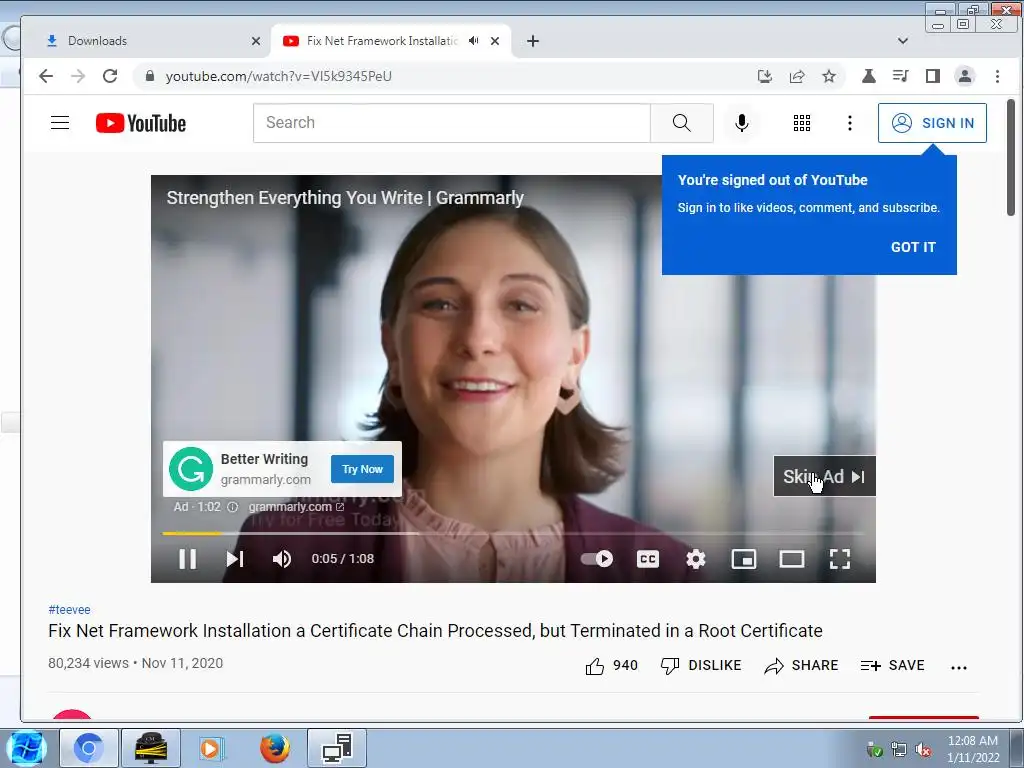Open YouTube settings three-dot menu

point(850,123)
